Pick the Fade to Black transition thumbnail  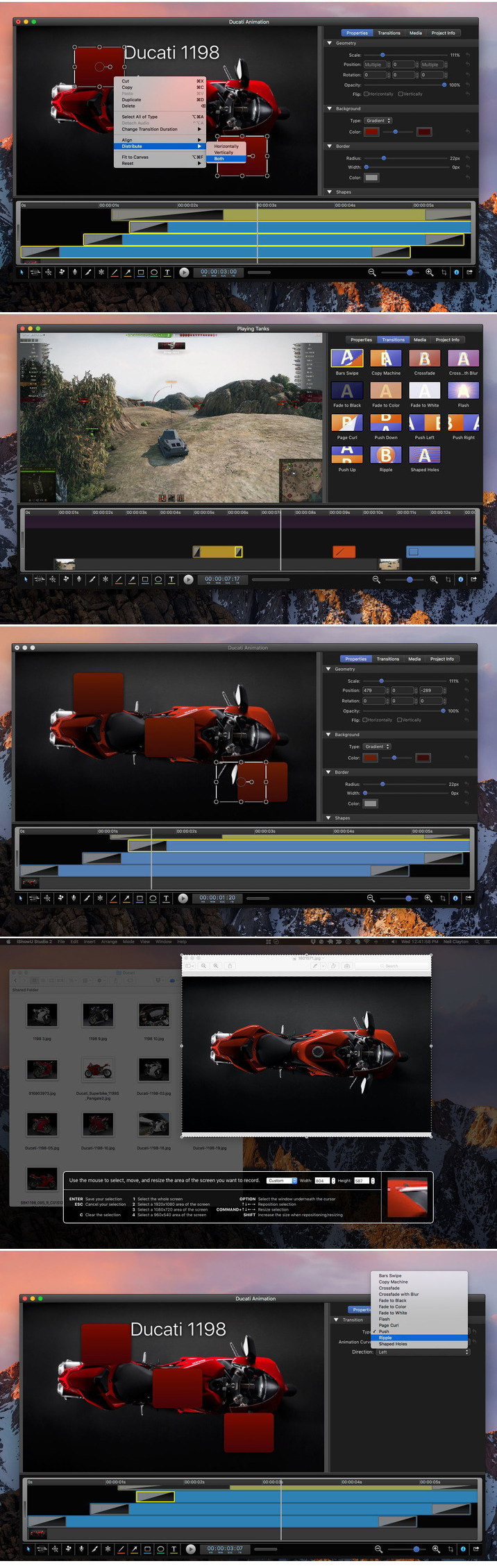pyautogui.click(x=347, y=391)
